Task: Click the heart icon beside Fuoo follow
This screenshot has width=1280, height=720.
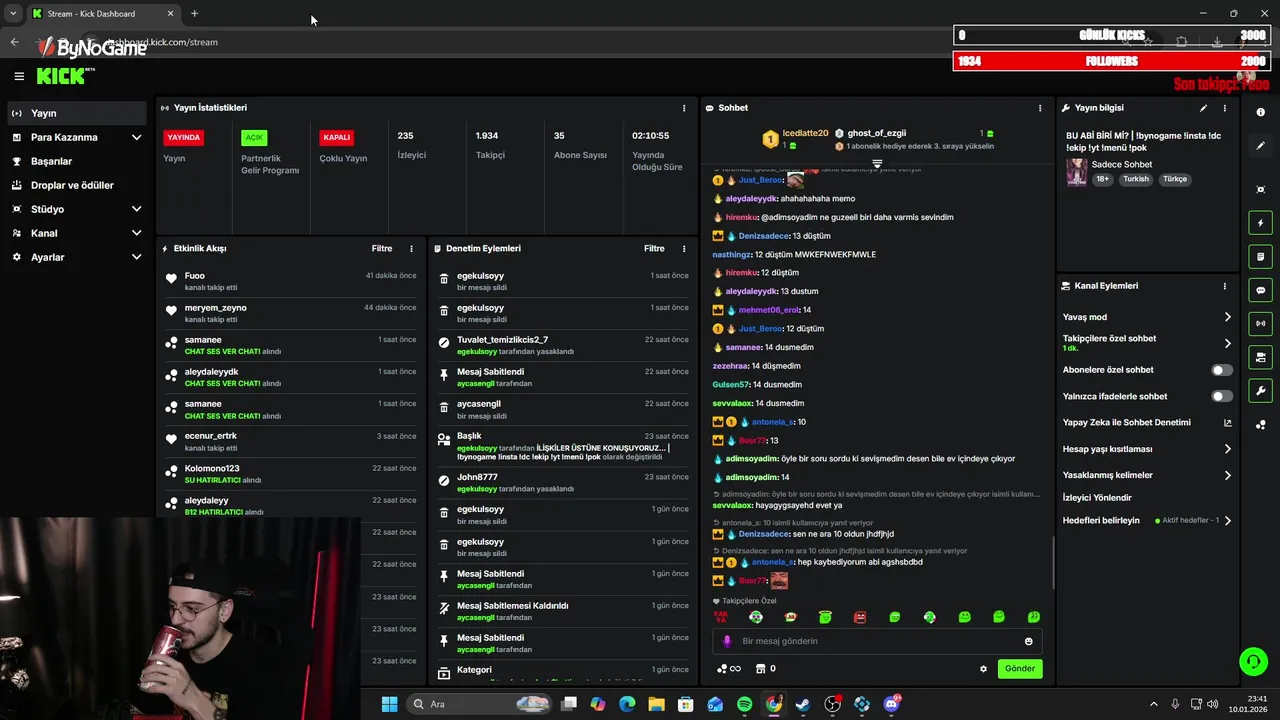Action: tap(171, 279)
